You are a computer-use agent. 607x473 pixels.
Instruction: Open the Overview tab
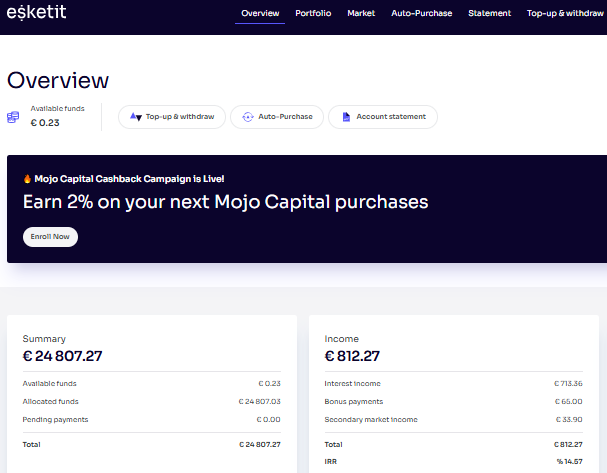click(260, 13)
